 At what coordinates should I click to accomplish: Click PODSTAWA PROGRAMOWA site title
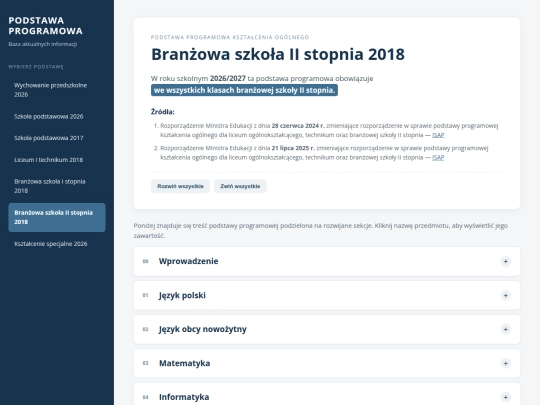click(x=45, y=26)
